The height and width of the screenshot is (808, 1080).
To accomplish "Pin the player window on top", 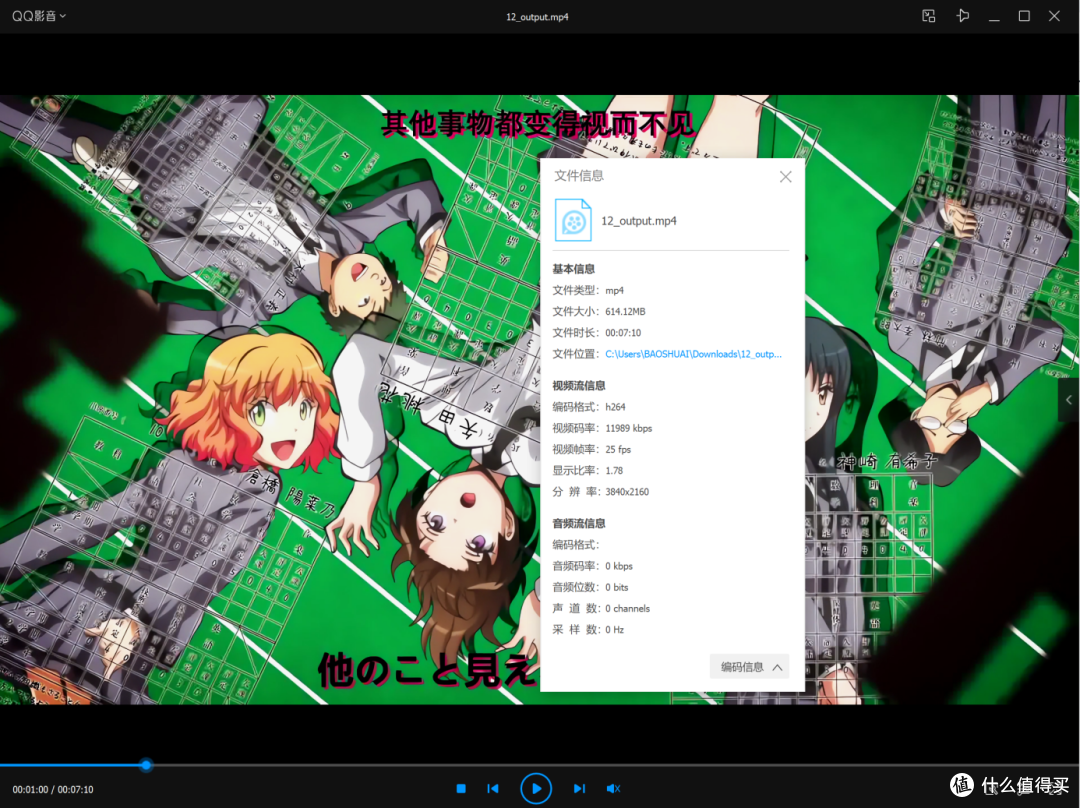I will [963, 16].
